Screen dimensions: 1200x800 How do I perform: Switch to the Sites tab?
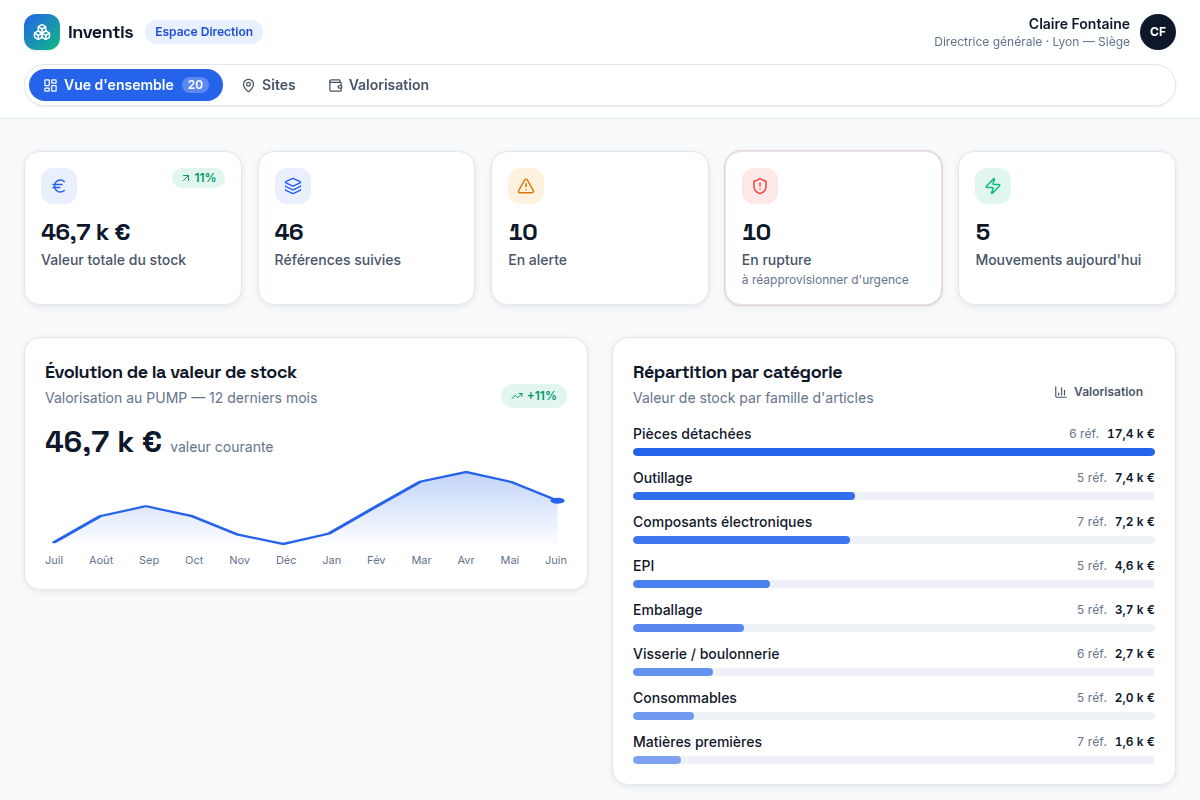tap(269, 85)
